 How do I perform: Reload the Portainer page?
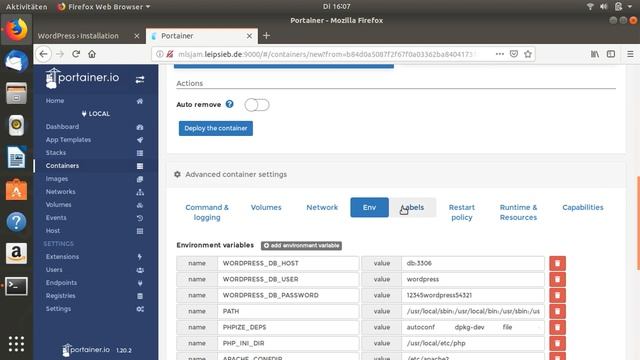point(76,54)
